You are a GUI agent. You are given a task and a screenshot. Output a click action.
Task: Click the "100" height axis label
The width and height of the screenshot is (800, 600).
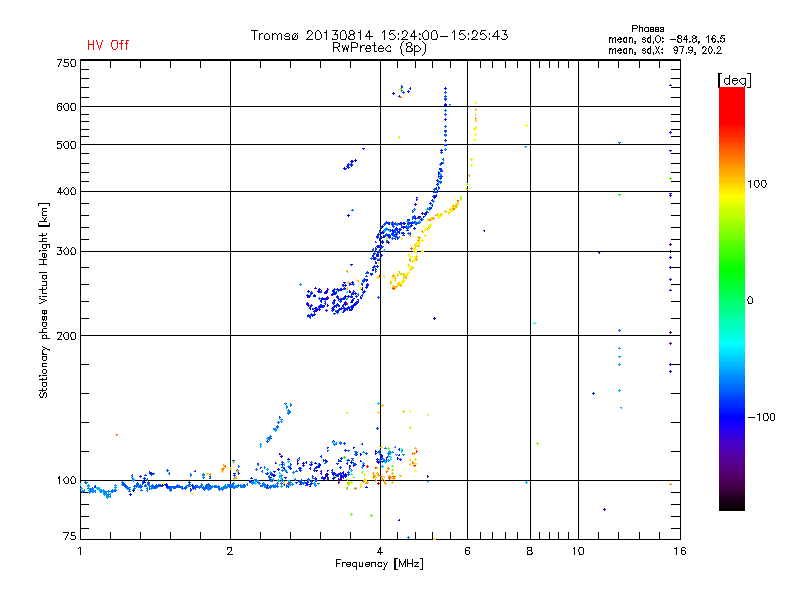click(x=66, y=480)
